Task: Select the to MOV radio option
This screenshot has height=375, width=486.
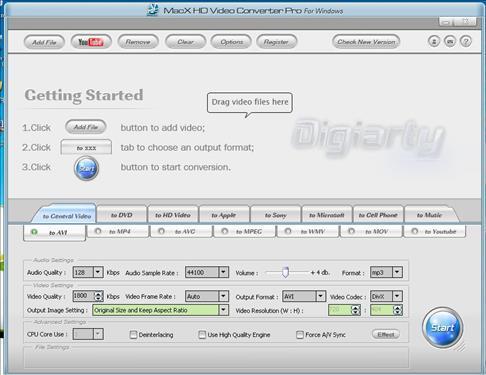Action: tap(371, 231)
